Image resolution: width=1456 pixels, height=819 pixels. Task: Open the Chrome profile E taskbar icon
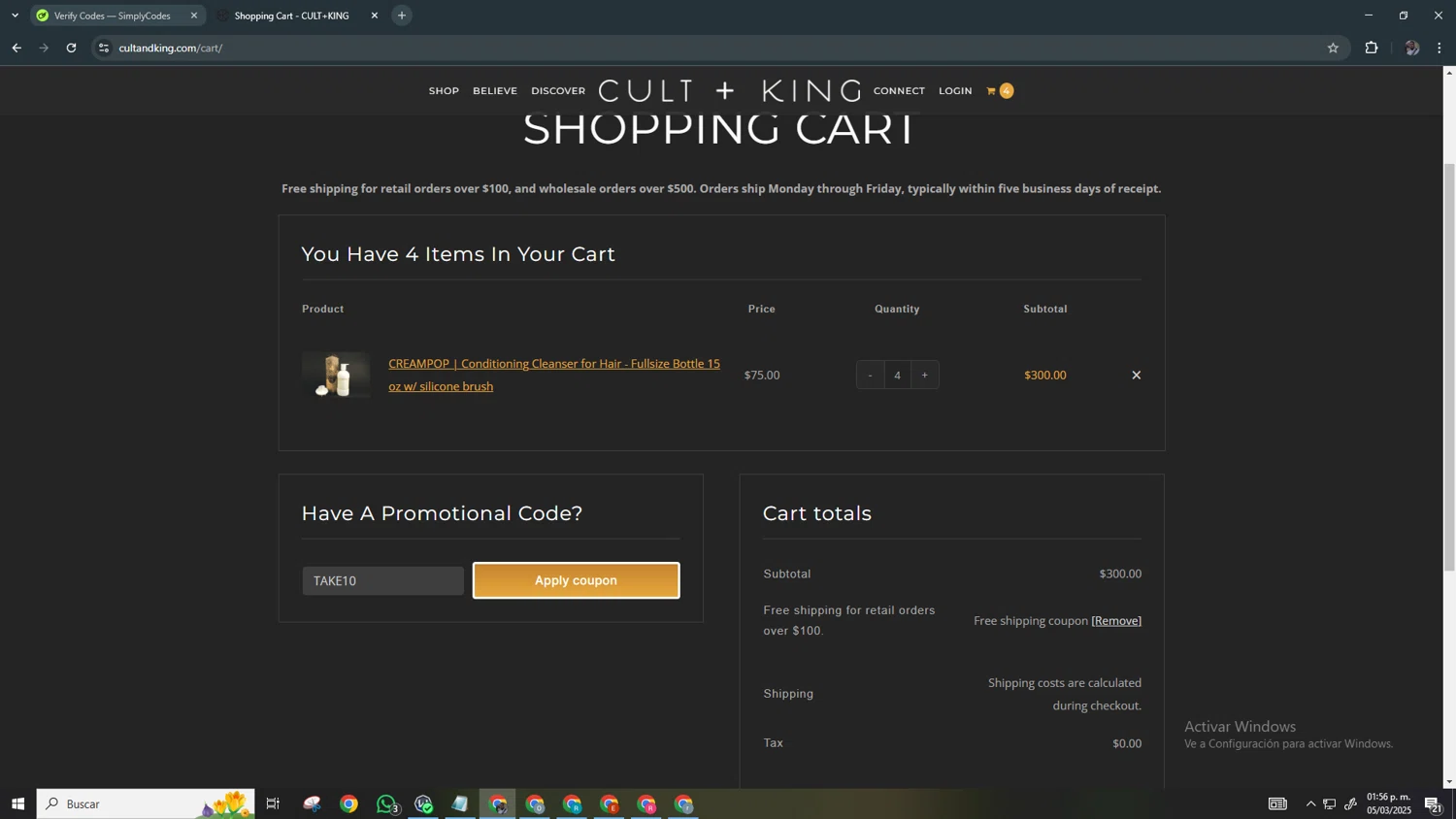click(x=609, y=803)
